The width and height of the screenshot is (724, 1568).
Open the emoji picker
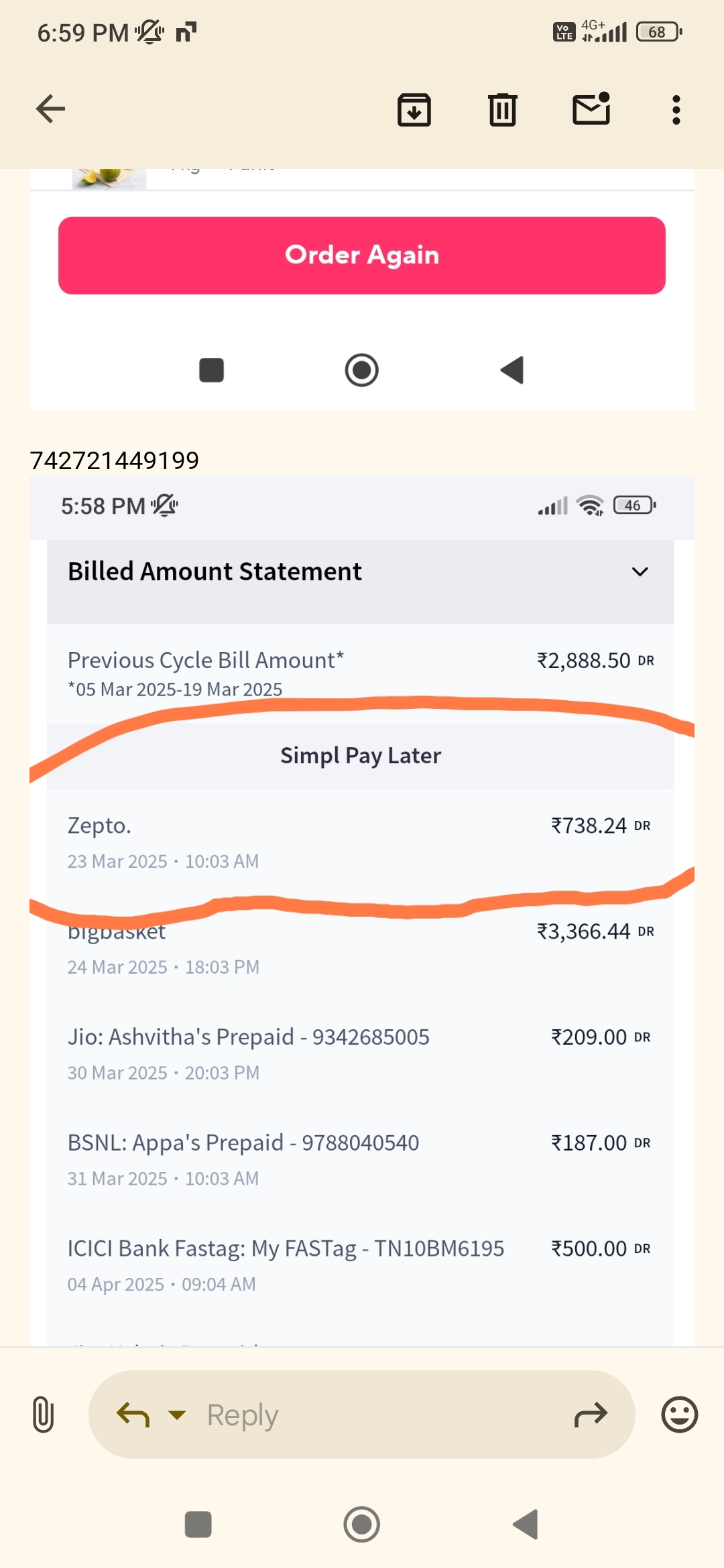click(x=679, y=1415)
